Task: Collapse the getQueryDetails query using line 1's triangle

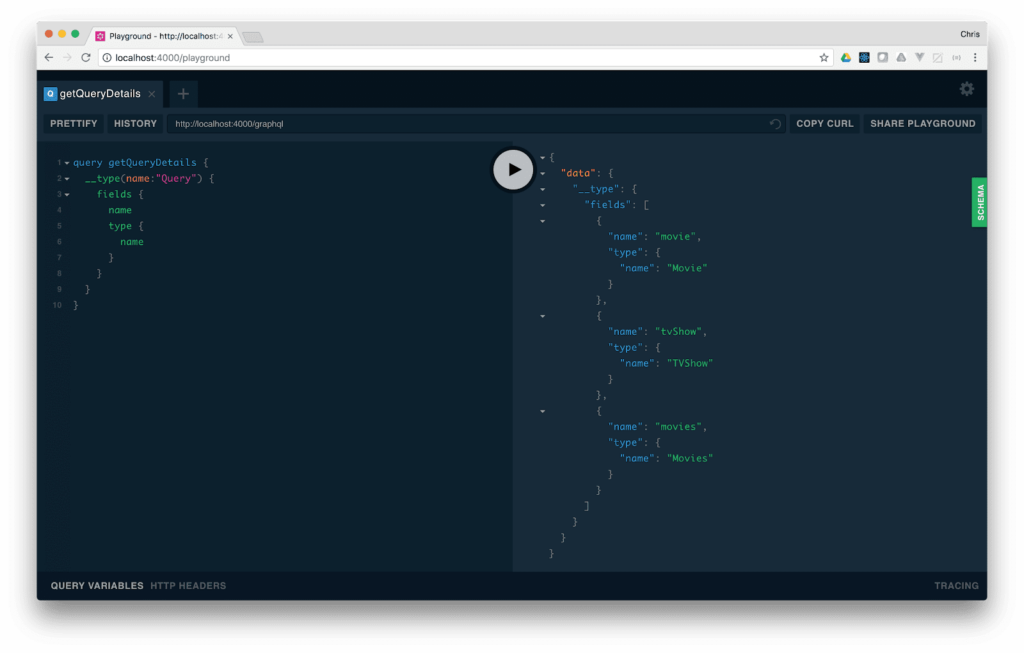Action: [x=66, y=162]
